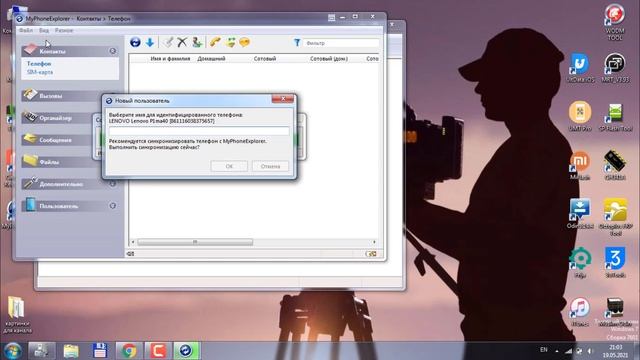Open the Octoplus FRP Tool desktop shortcut
This screenshot has width=640, height=360.
[x=615, y=216]
